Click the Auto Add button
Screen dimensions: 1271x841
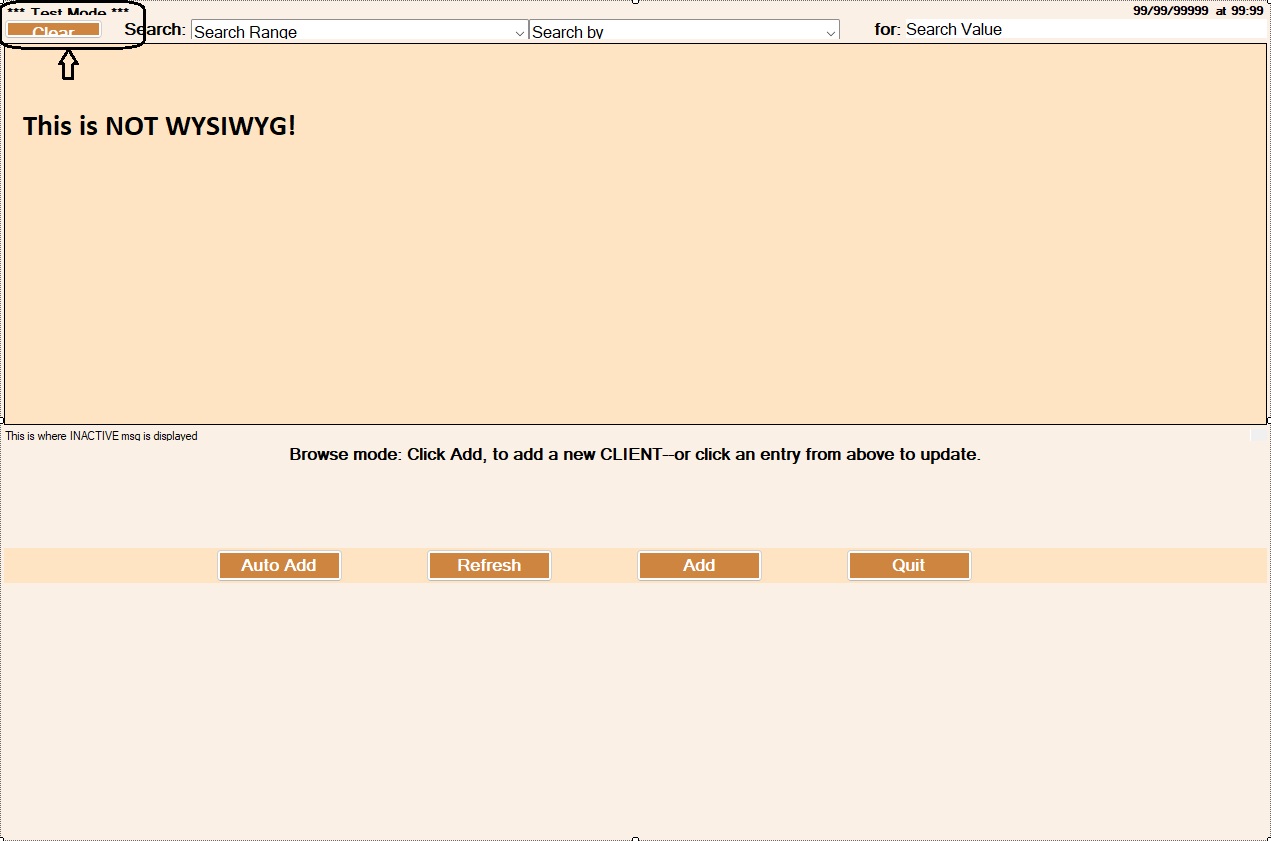[279, 565]
